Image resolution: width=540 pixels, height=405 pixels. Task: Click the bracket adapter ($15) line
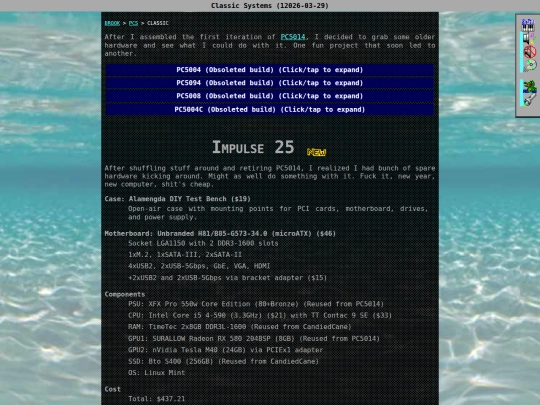[x=227, y=278]
